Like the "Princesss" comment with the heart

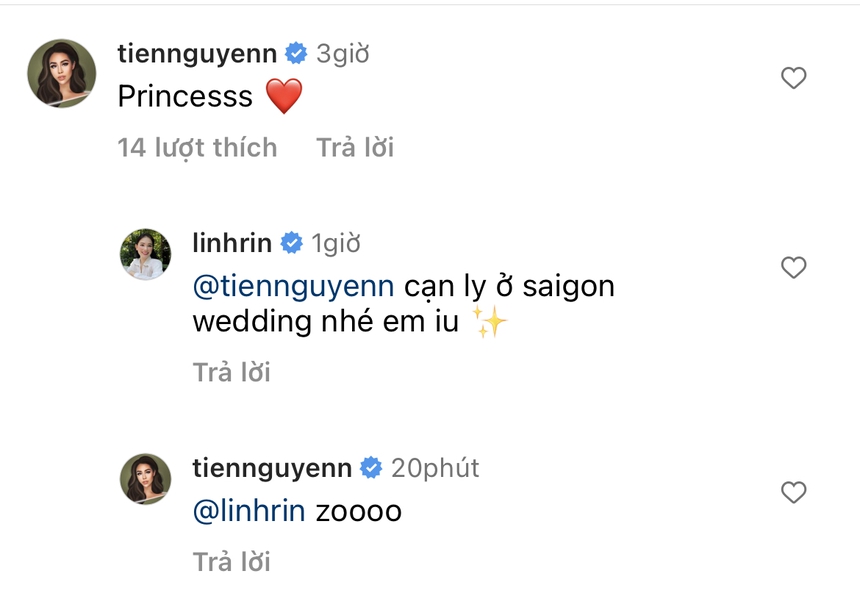click(x=793, y=78)
